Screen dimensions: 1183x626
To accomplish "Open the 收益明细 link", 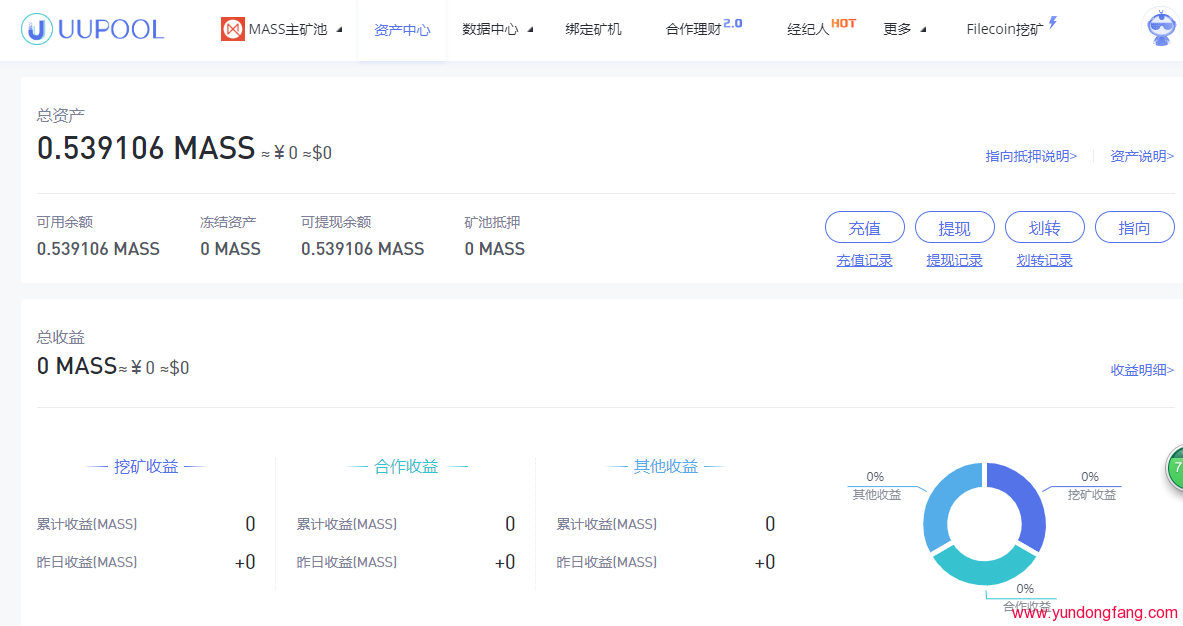I will click(x=1139, y=369).
